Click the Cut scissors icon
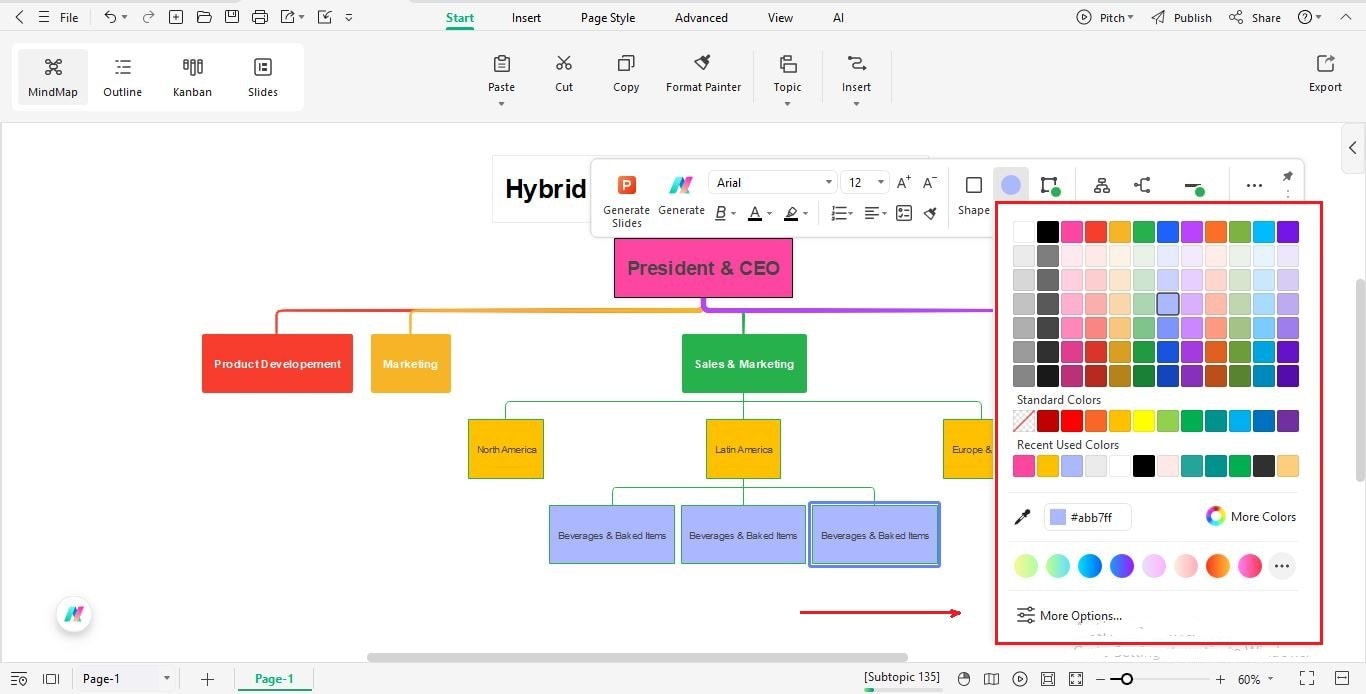The image size is (1366, 694). click(x=564, y=63)
